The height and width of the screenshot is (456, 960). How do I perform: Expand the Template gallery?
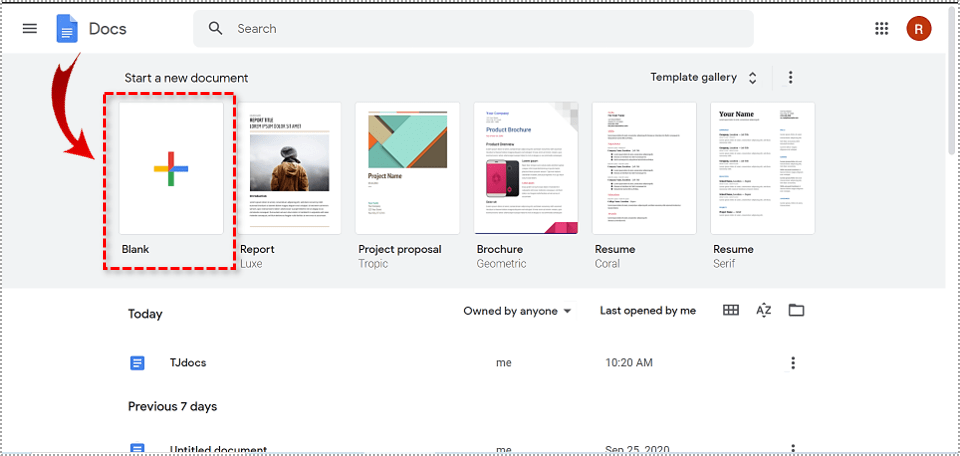pos(705,77)
